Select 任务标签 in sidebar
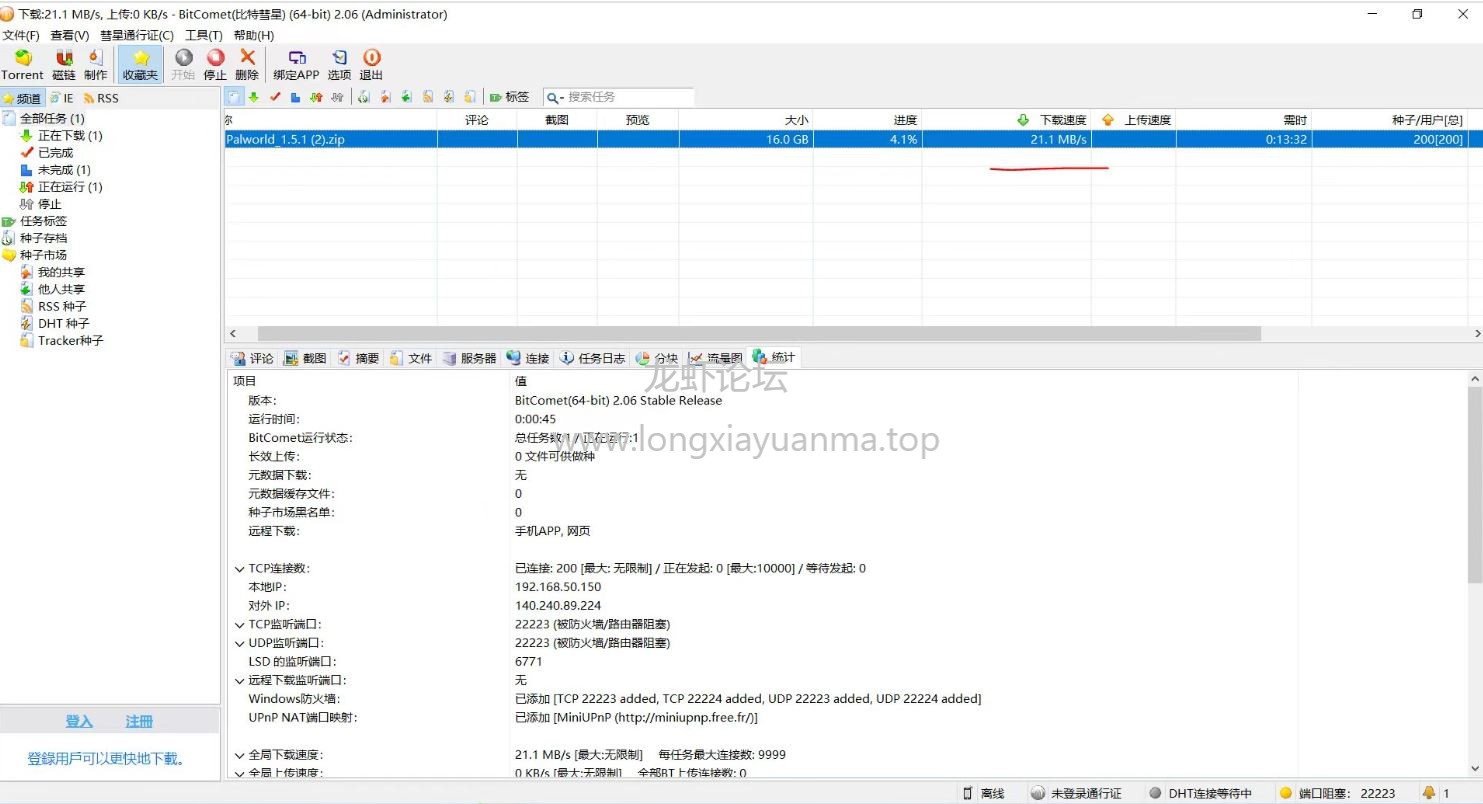Viewport: 1483px width, 804px height. 44,220
